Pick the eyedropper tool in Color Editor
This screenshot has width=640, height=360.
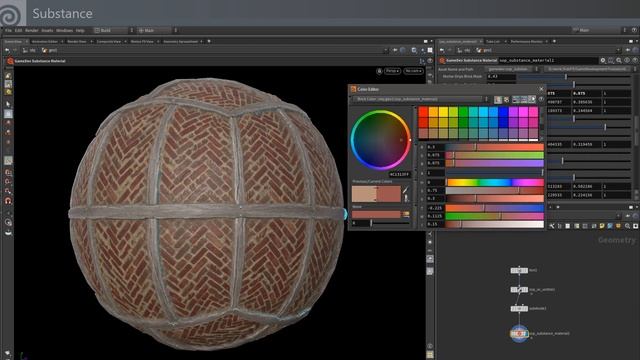(x=406, y=191)
